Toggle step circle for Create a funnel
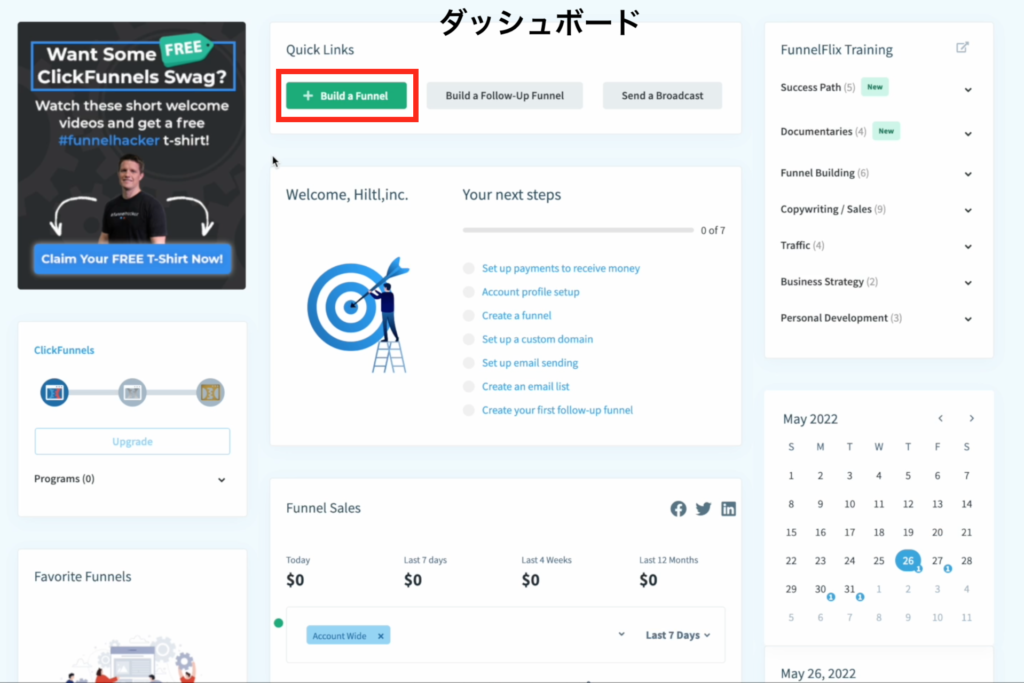 coord(468,315)
